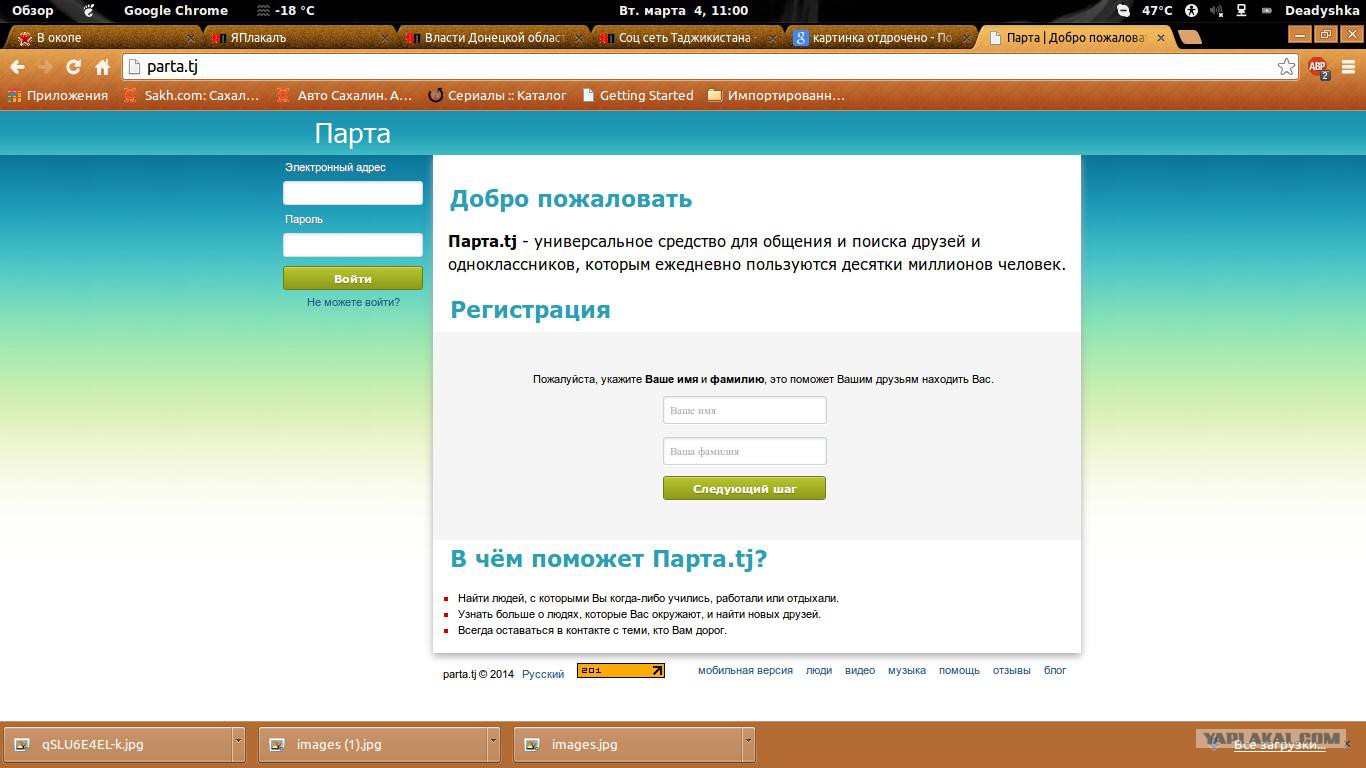Go back using the browser back arrow
The height and width of the screenshot is (768, 1366).
point(18,67)
